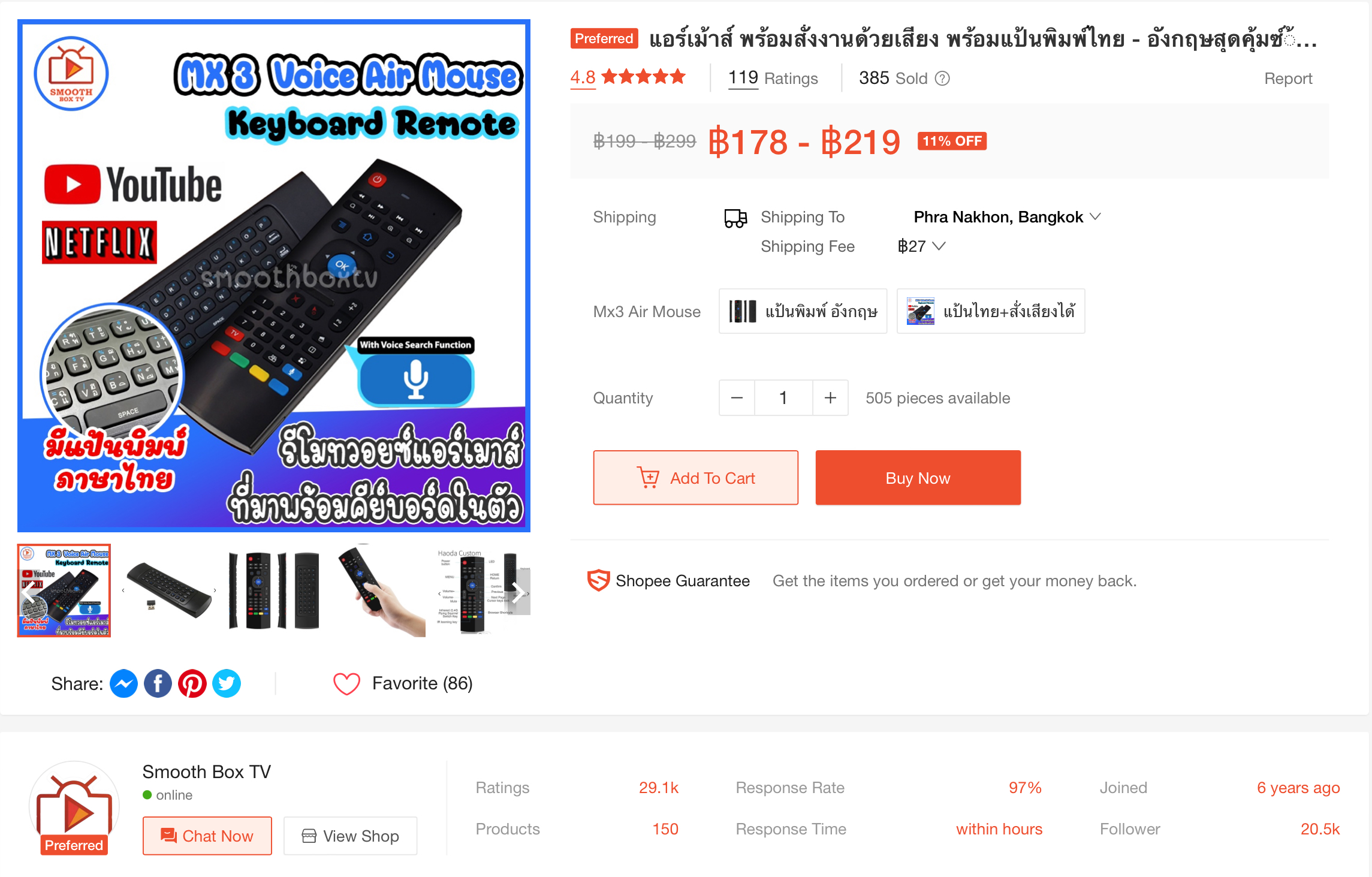This screenshot has height=877, width=1372.
Task: Share product on Twitter icon
Action: [227, 683]
